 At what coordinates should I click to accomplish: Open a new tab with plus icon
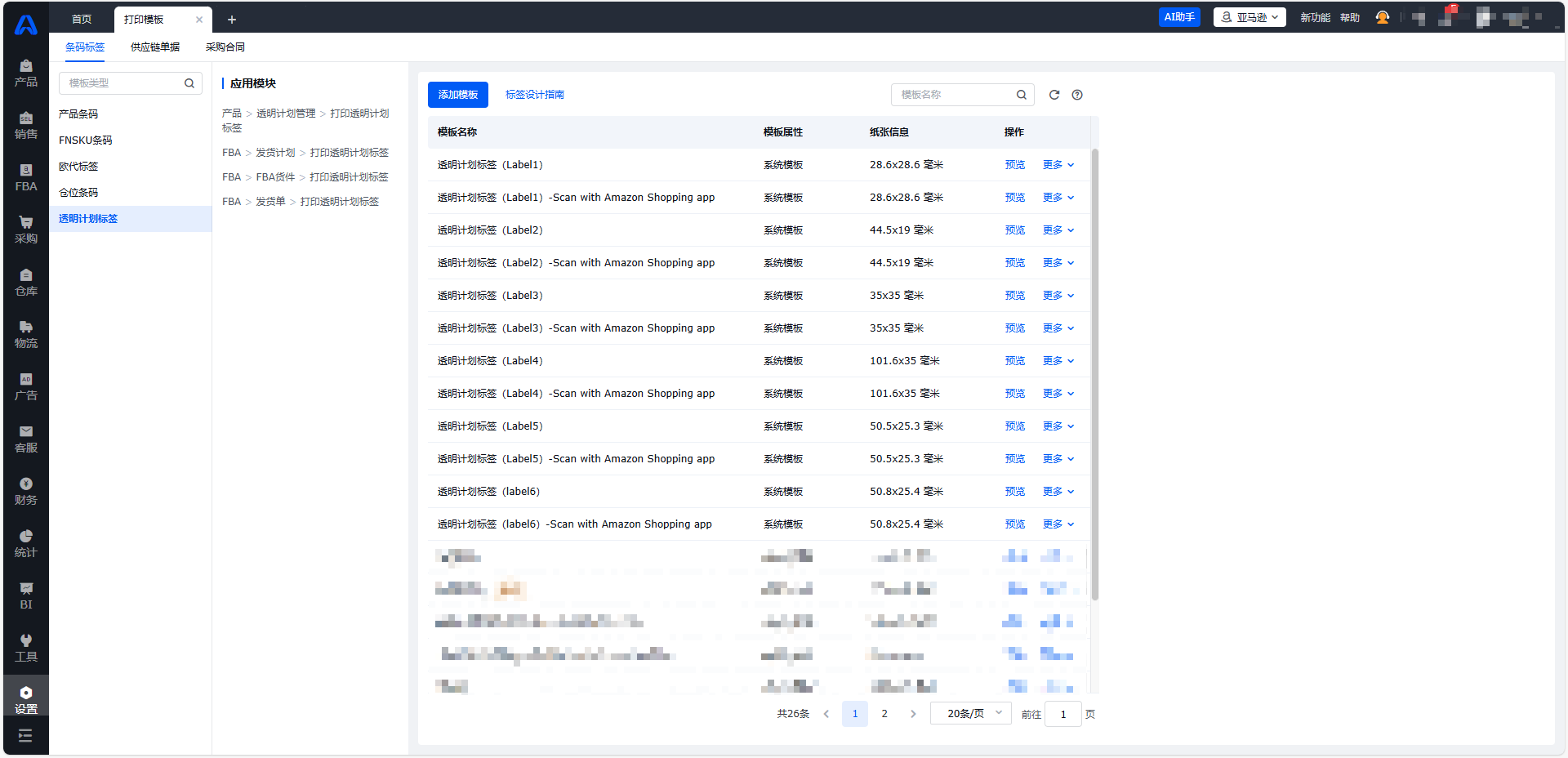tap(232, 20)
